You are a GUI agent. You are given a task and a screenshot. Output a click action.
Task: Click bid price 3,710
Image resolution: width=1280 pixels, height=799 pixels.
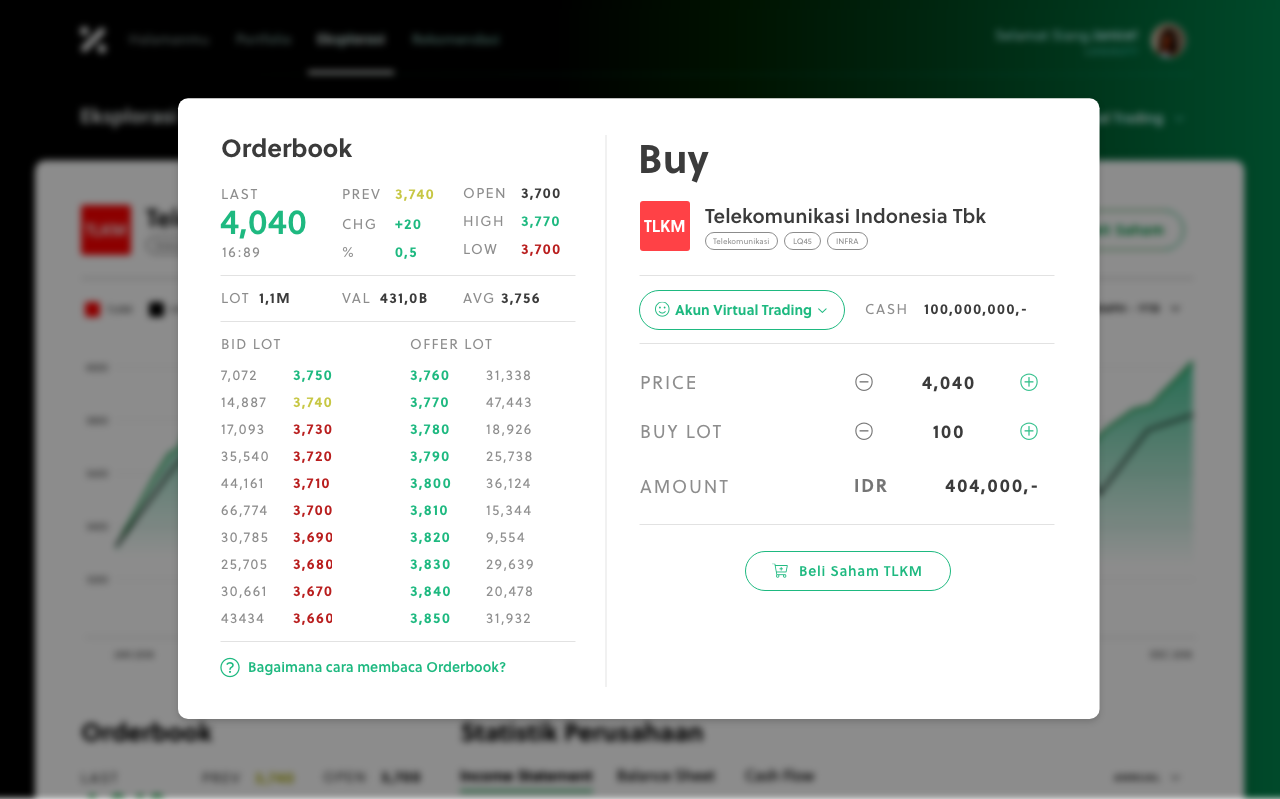pos(311,484)
